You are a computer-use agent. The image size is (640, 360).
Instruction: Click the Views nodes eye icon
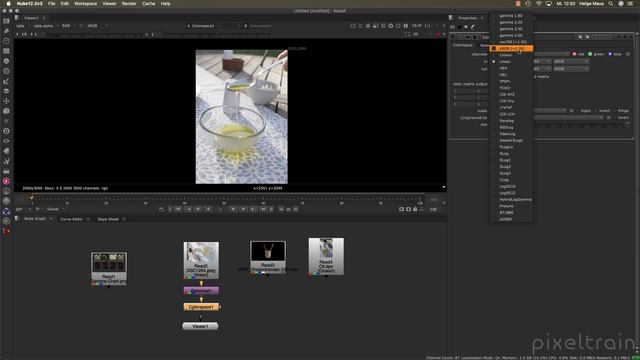6,141
